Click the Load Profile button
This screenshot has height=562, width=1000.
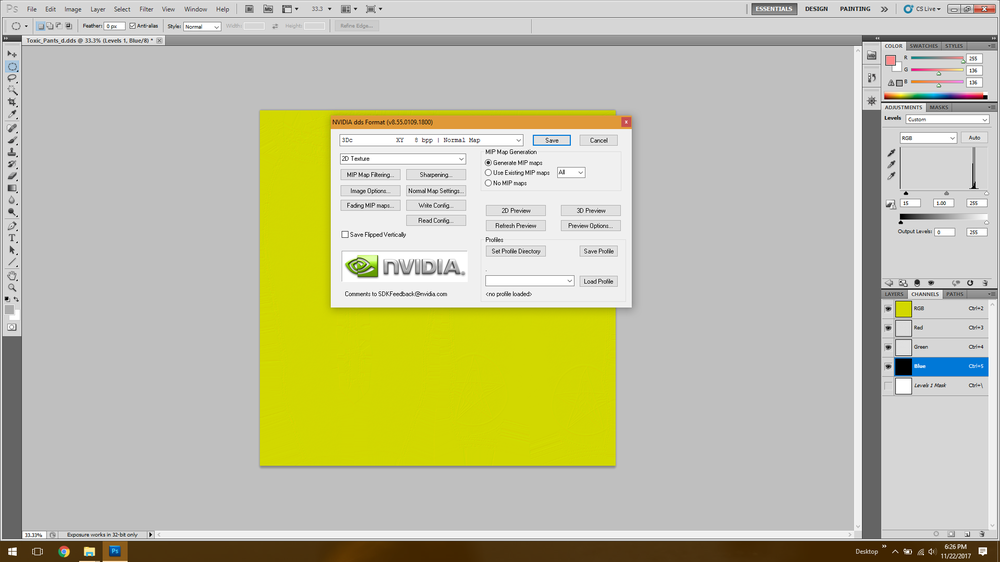598,281
